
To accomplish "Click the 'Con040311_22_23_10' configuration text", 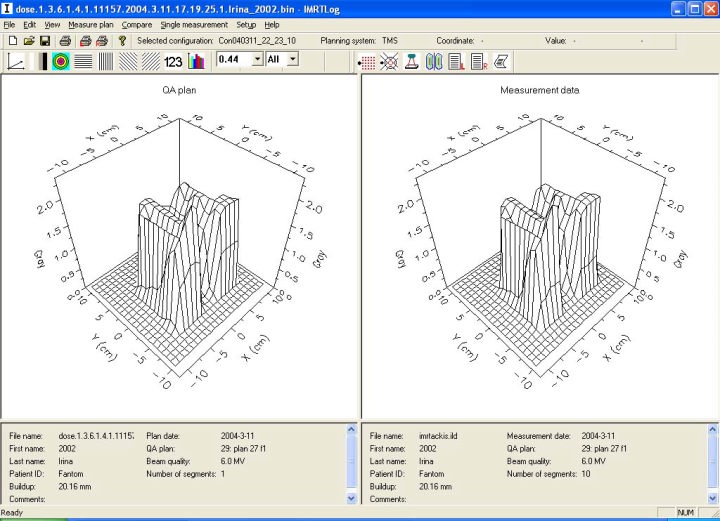I will tap(257, 41).
